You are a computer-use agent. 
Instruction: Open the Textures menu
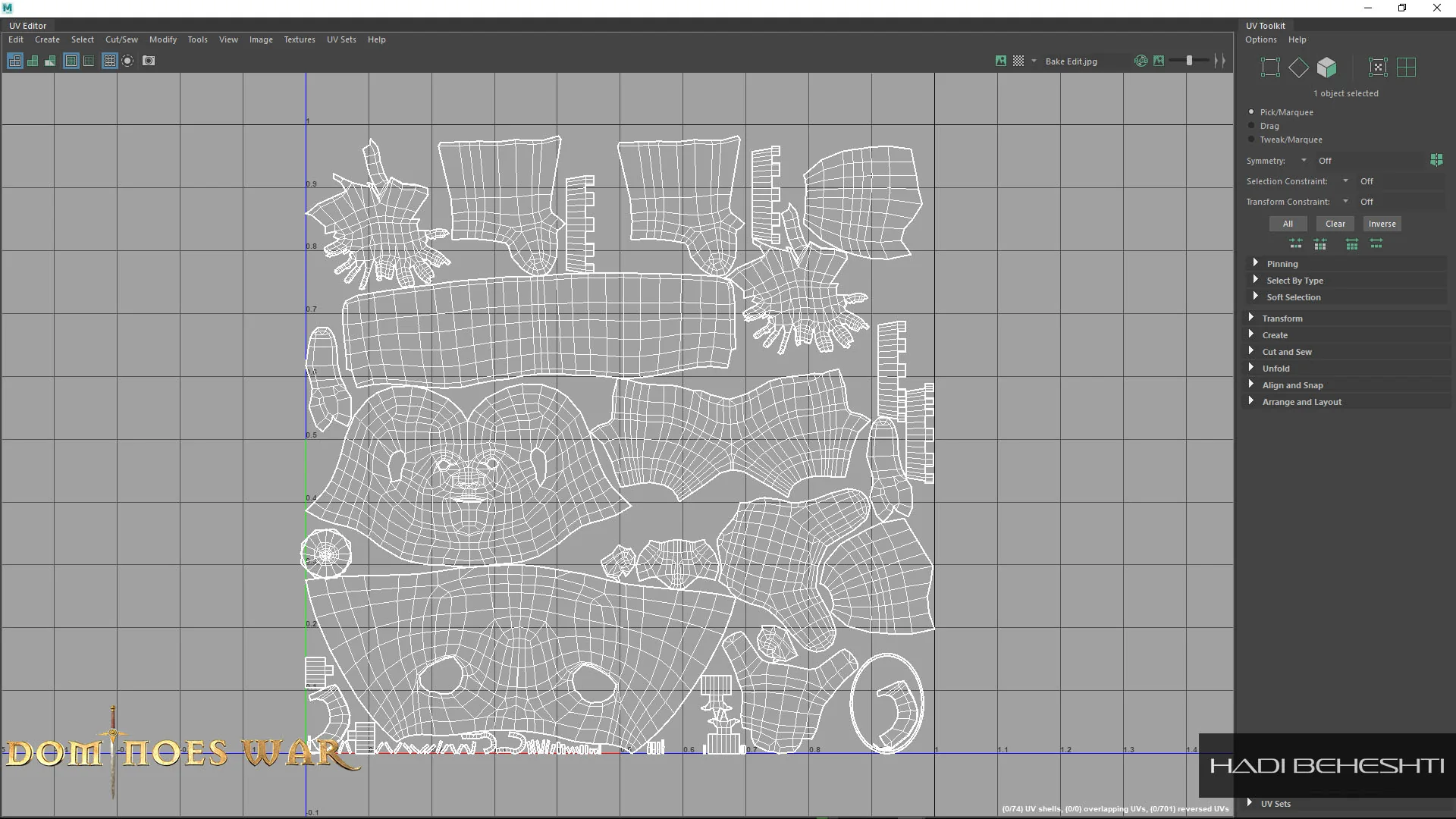pyautogui.click(x=300, y=39)
